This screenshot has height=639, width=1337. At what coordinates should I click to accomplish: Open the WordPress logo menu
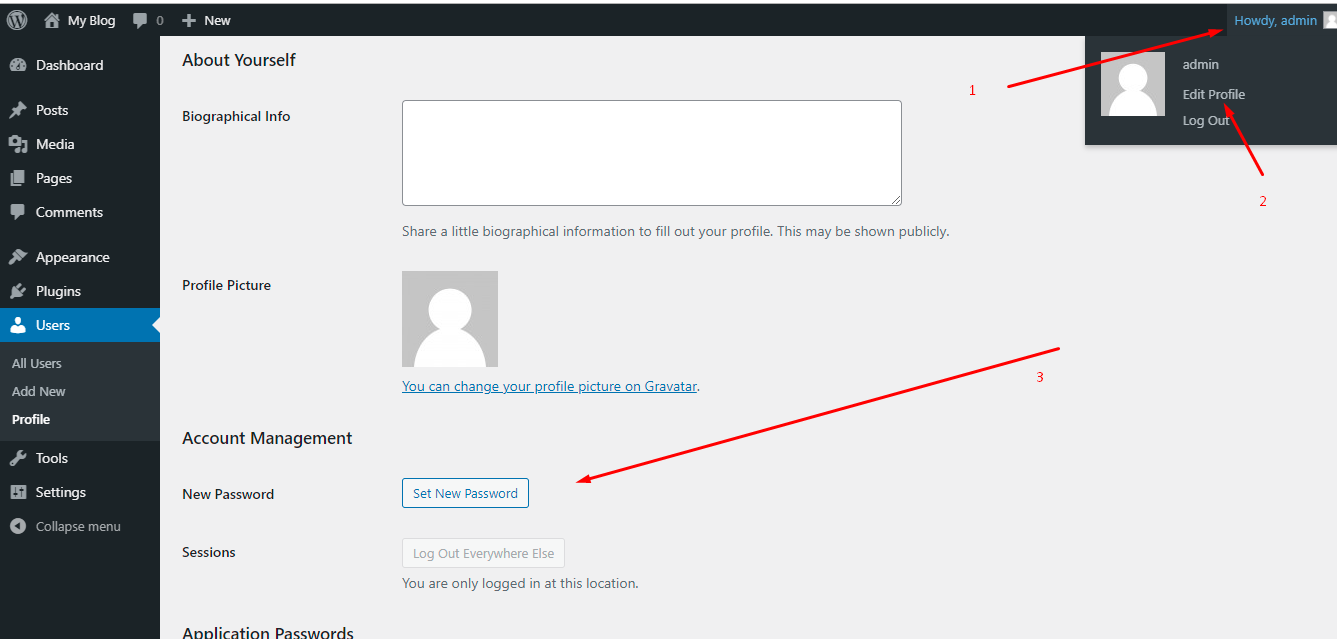coord(16,19)
